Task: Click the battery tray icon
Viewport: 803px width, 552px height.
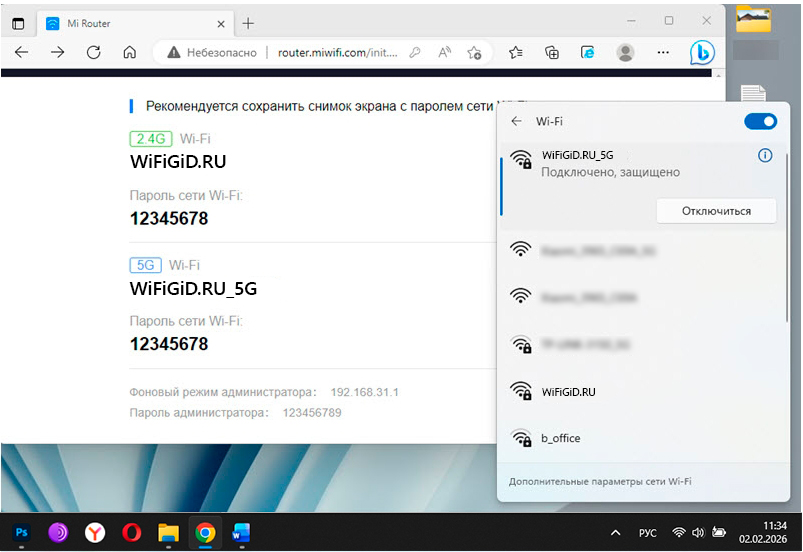Action: 719,533
